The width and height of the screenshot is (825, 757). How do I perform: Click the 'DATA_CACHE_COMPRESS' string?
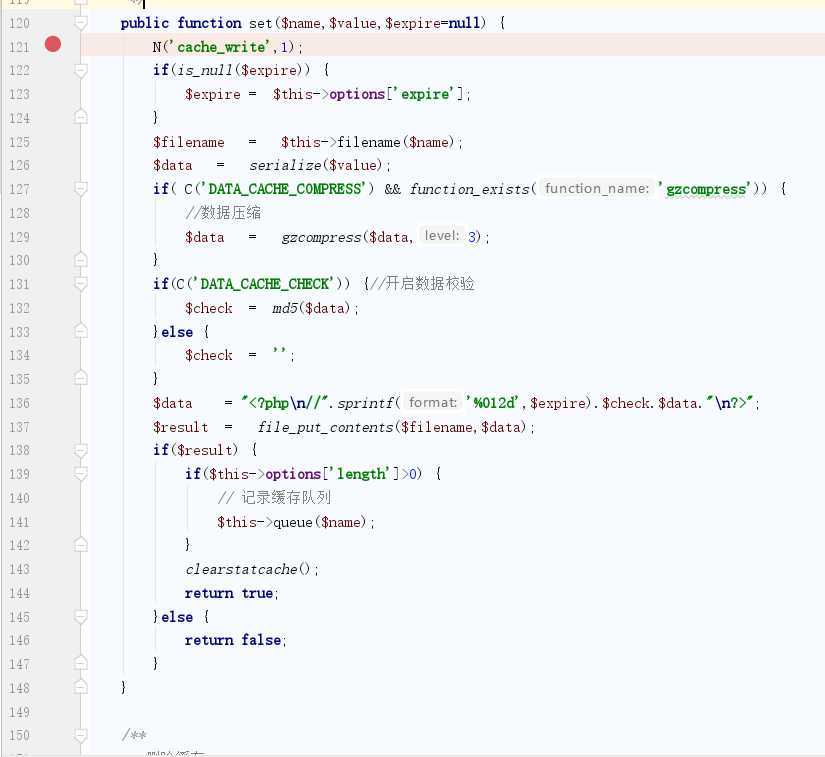click(284, 189)
